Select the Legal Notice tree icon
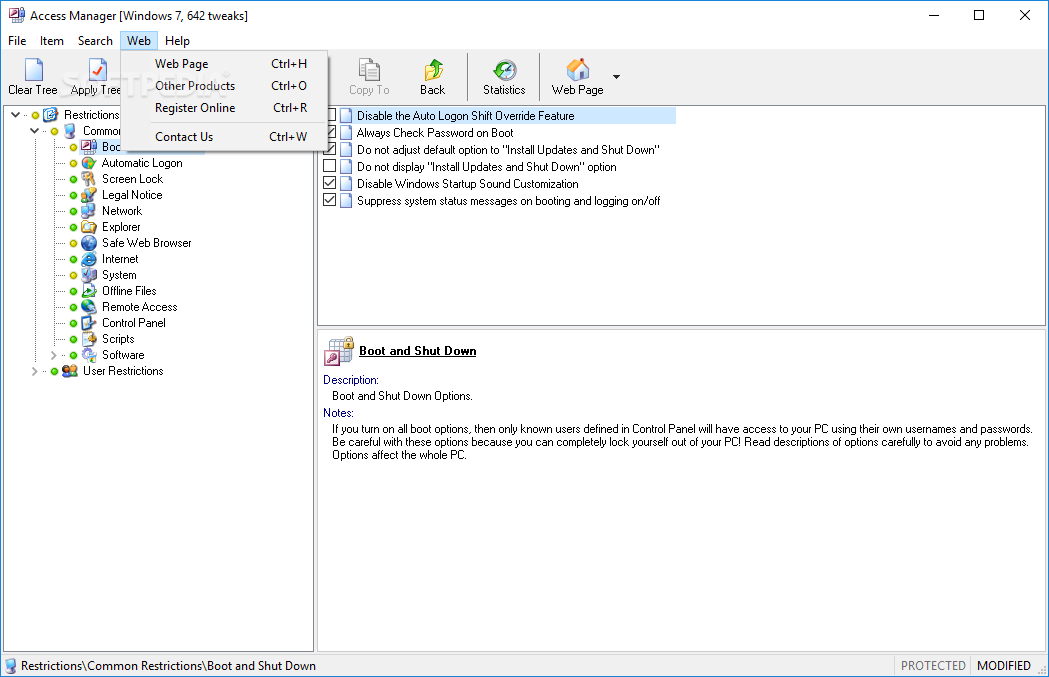Screen dimensions: 1049x677 (x=89, y=195)
